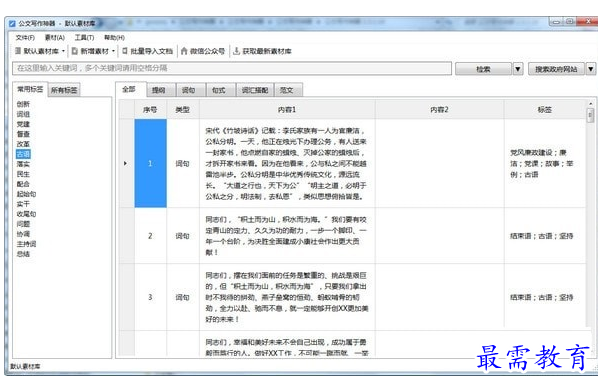Viewport: 598px width, 389px height.
Task: Choose the 协调 tag in the list
Action: (23, 234)
